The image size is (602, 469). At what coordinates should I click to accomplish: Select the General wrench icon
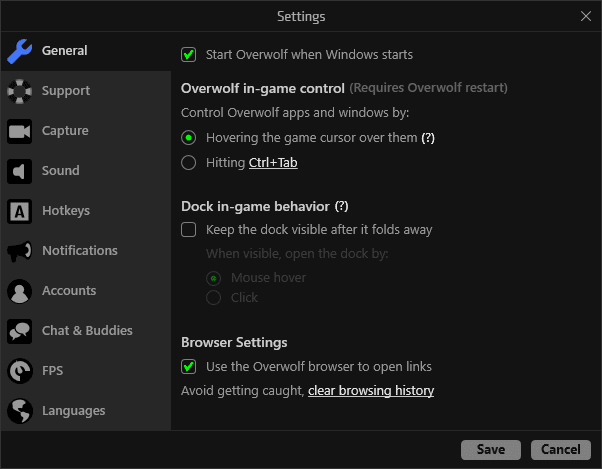click(20, 51)
